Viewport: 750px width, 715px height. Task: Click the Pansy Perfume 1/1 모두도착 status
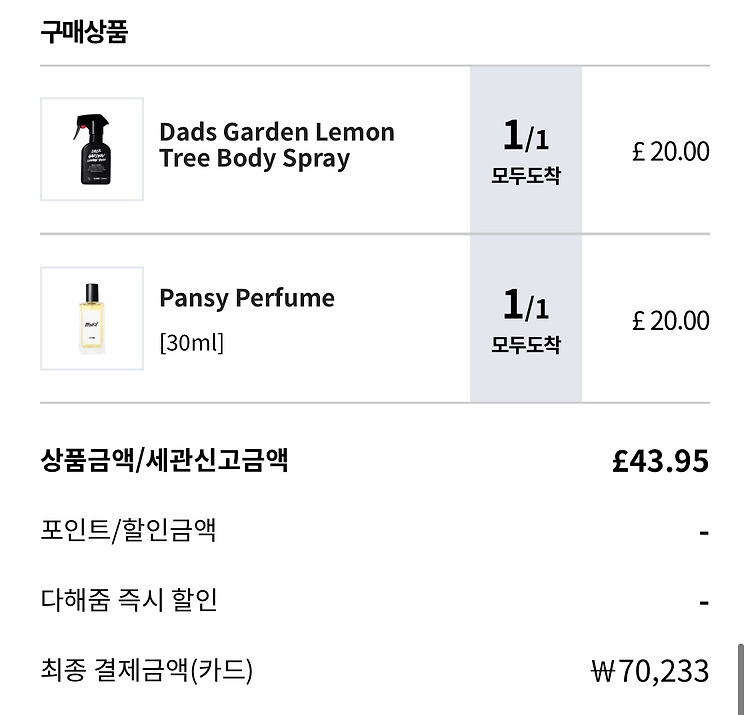click(526, 319)
